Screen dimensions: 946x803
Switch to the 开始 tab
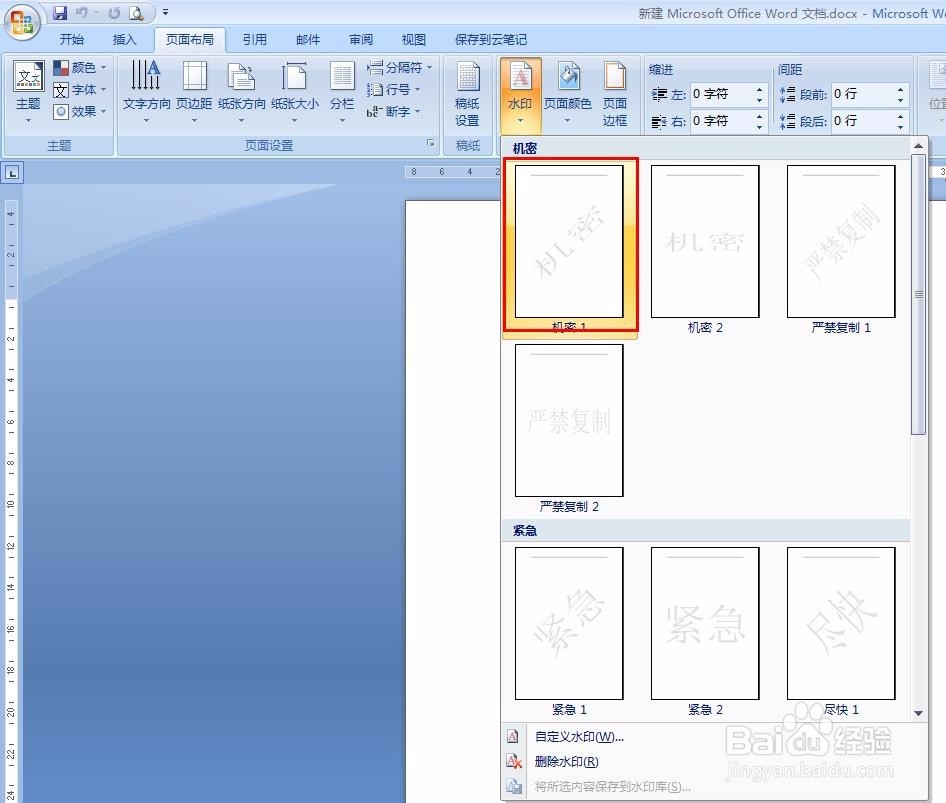pos(72,40)
